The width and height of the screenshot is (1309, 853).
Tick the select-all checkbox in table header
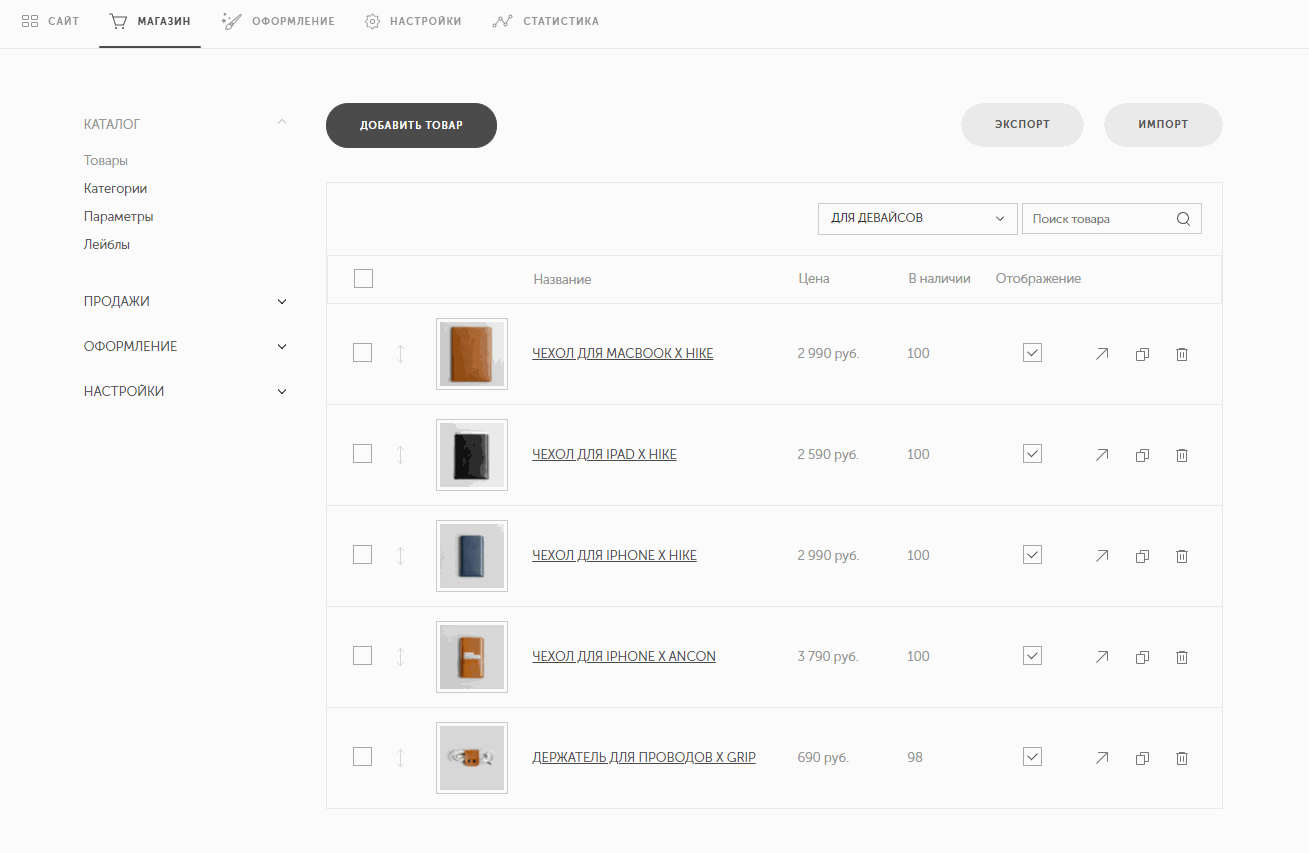[x=363, y=279]
